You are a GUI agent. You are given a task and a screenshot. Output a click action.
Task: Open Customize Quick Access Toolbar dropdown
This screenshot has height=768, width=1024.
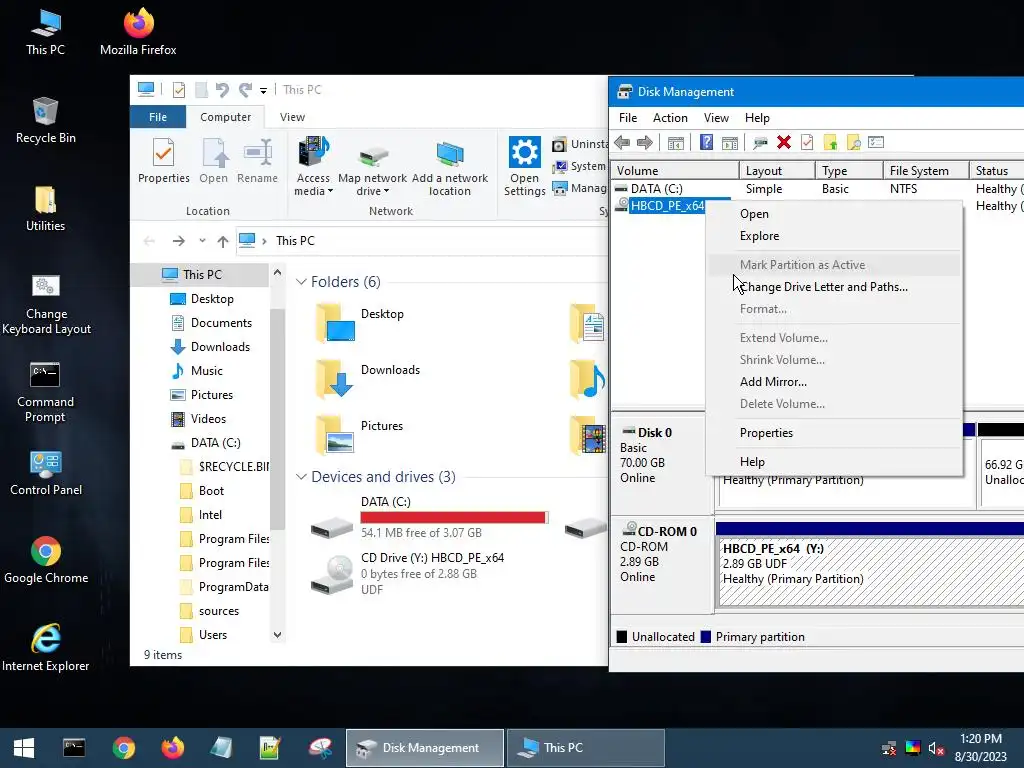point(263,90)
